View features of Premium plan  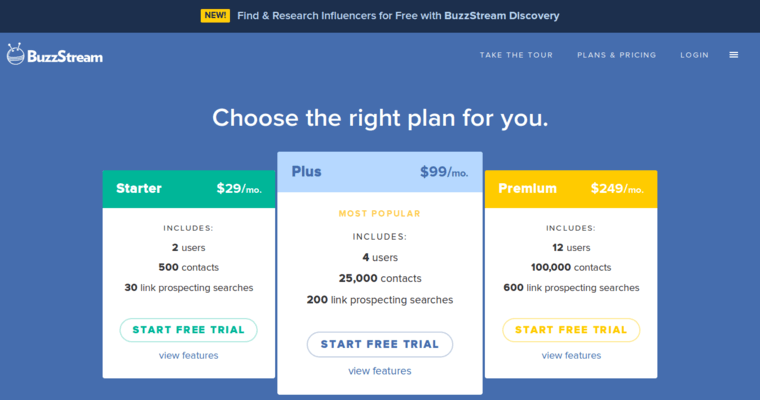tap(571, 356)
